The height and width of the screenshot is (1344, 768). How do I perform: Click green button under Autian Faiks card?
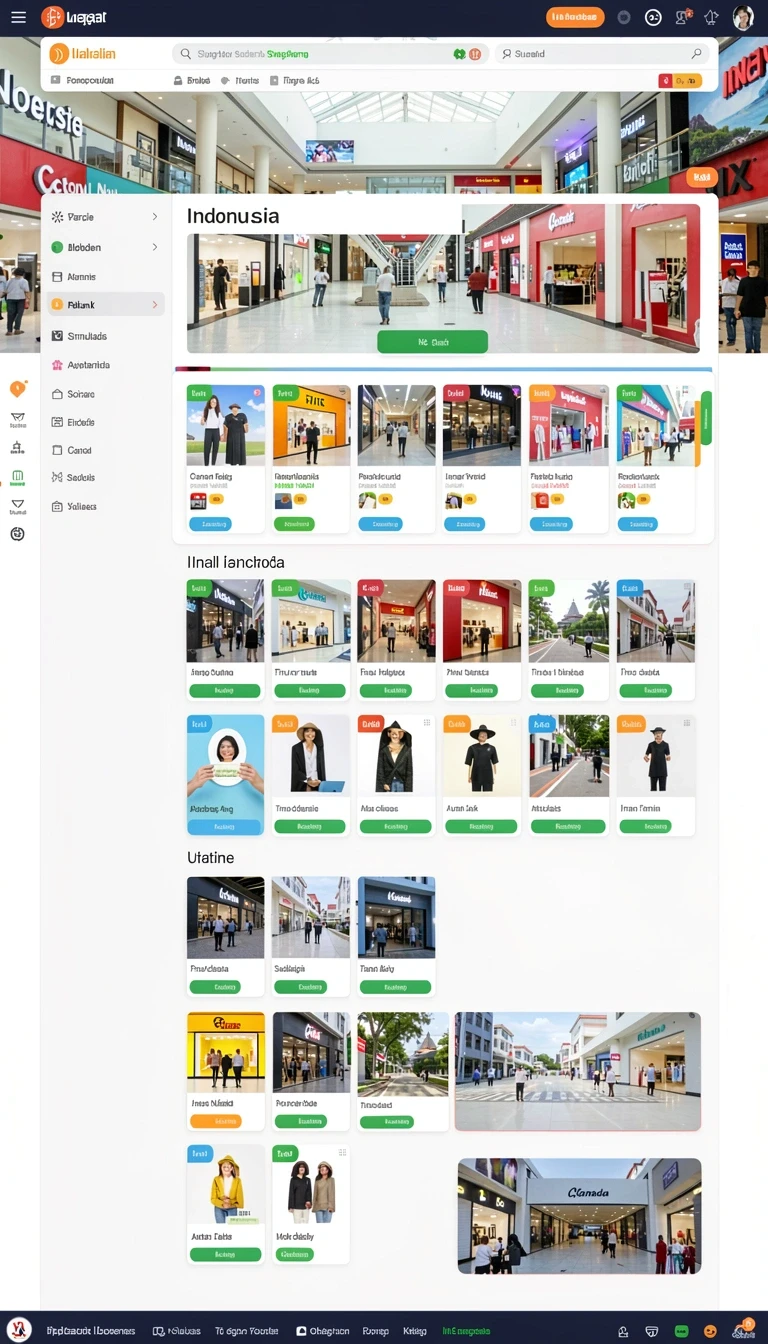(x=225, y=1254)
